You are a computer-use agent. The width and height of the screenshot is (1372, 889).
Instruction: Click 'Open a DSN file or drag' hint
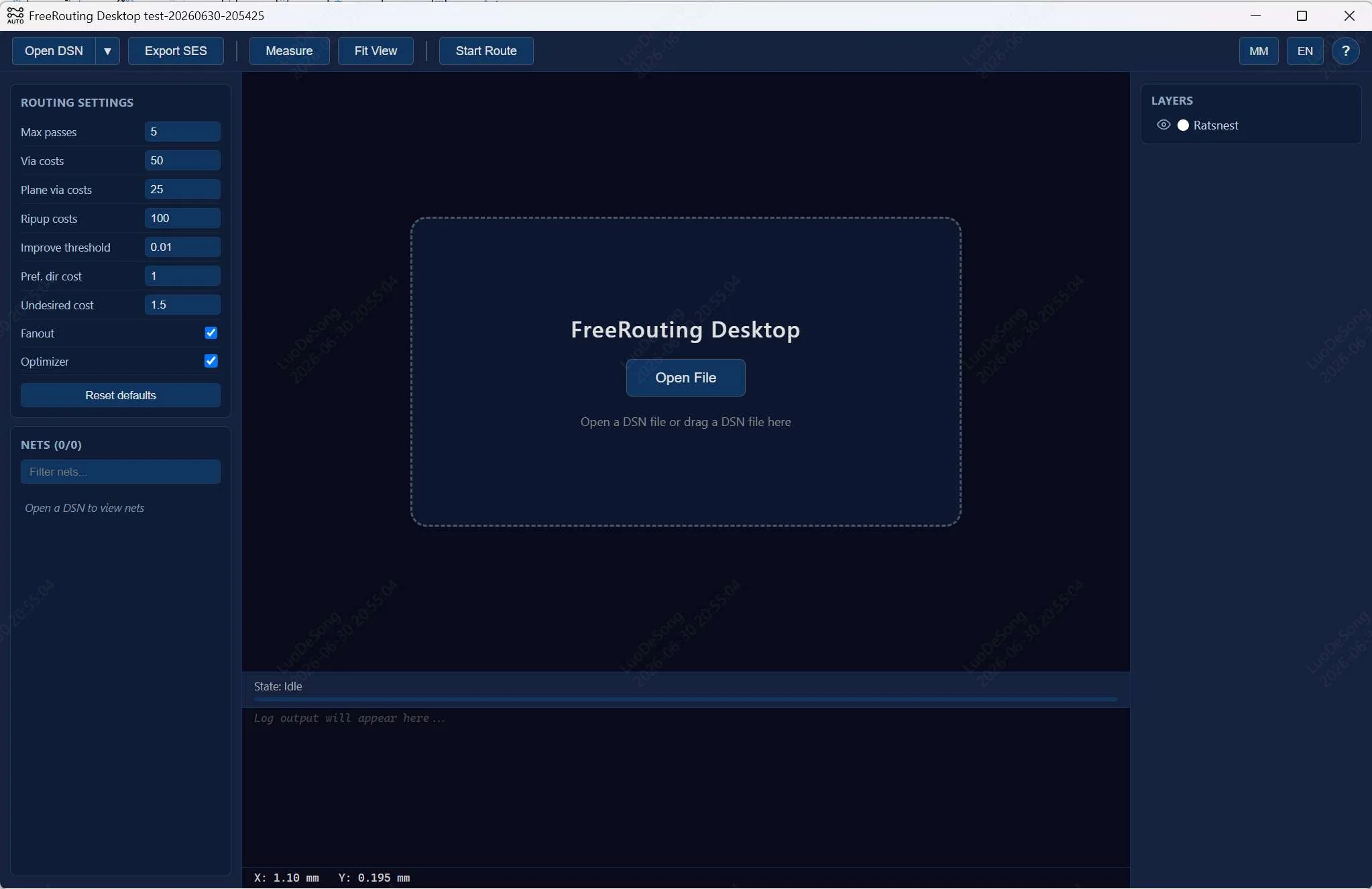point(685,422)
